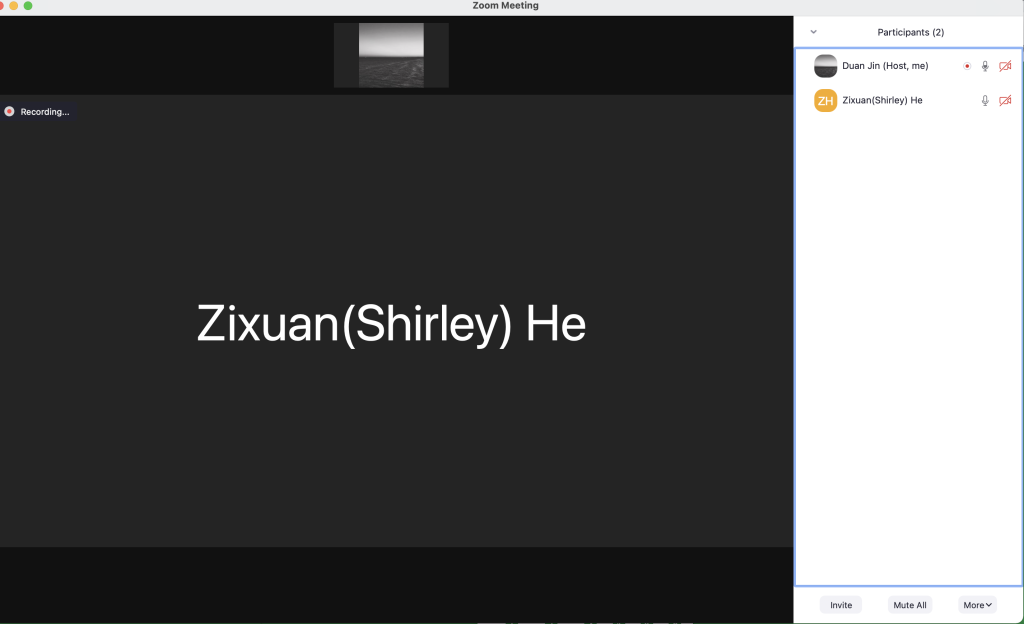1024x624 pixels.
Task: Click Duan Jin's microphone icon
Action: [985, 66]
